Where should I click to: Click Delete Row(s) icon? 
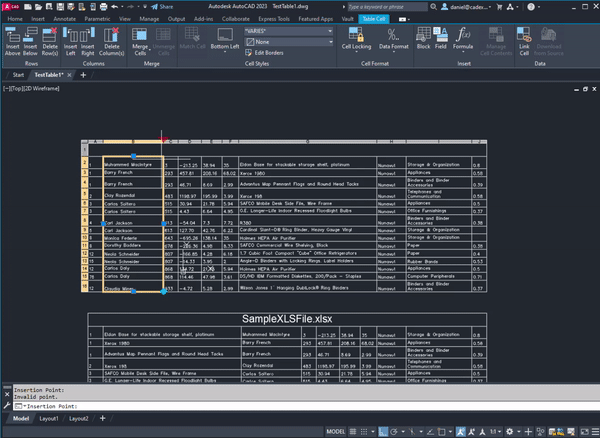pyautogui.click(x=48, y=35)
